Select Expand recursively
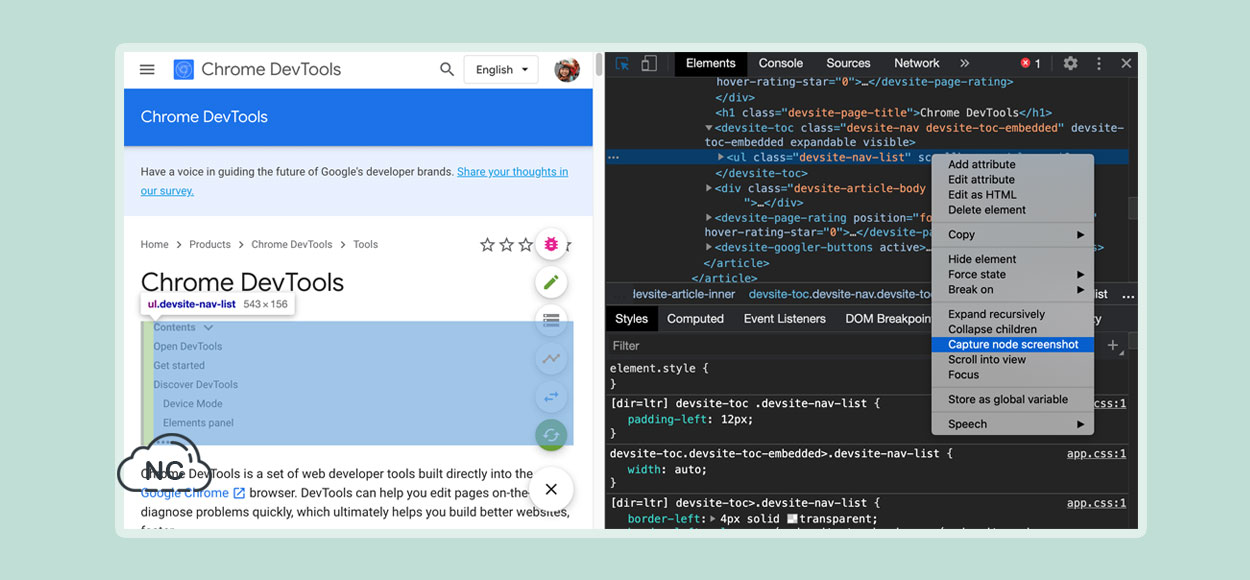This screenshot has width=1250, height=580. pos(1013,314)
